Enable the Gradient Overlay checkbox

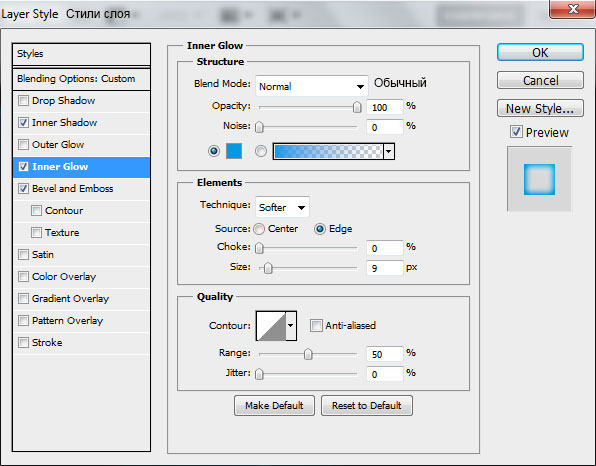(24, 299)
